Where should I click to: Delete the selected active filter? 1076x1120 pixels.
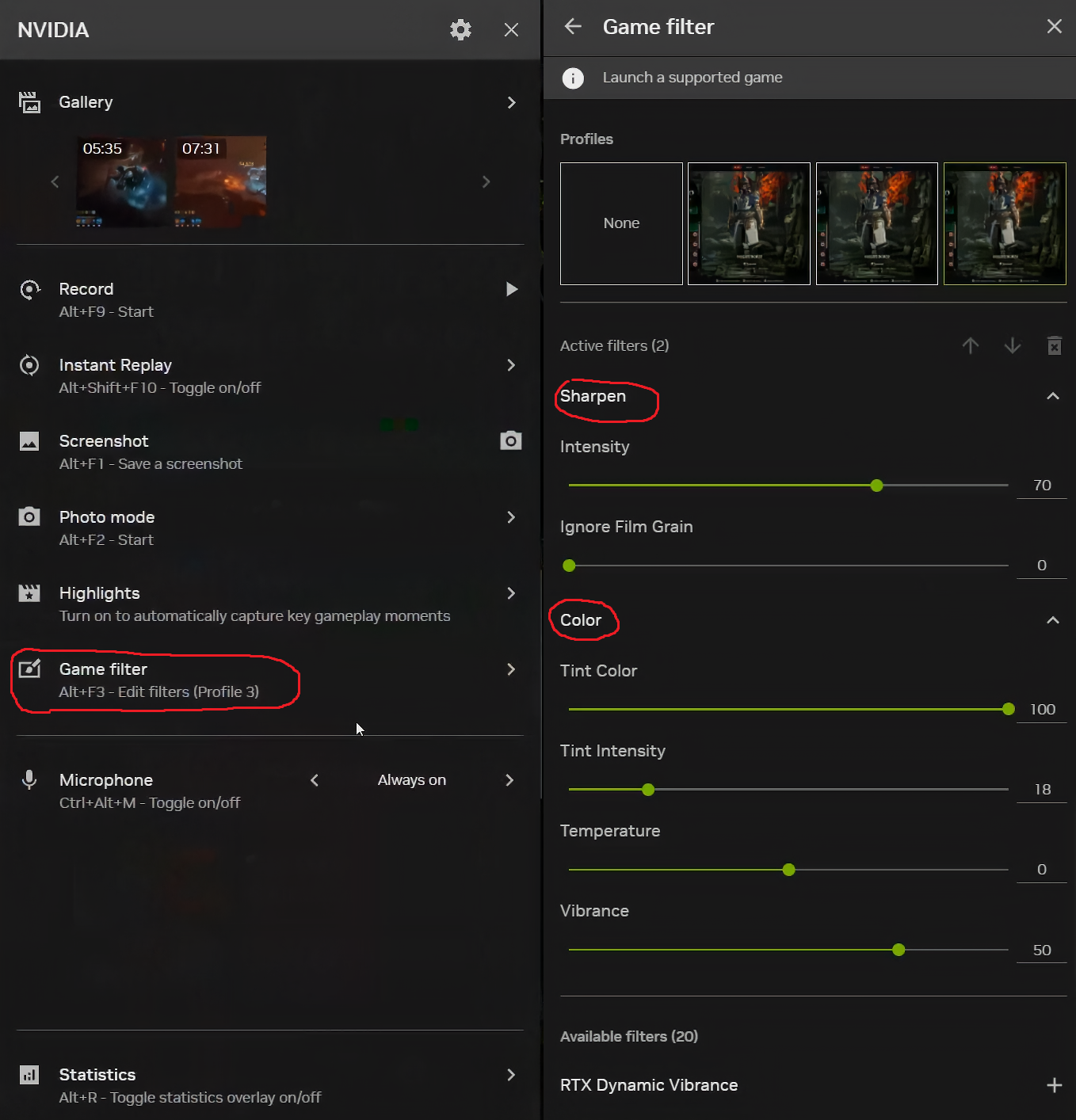pos(1054,346)
